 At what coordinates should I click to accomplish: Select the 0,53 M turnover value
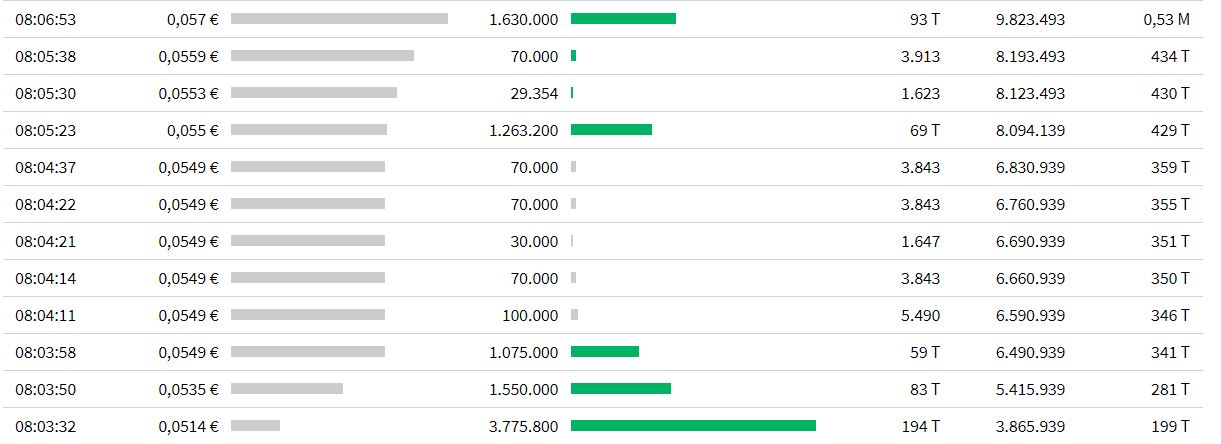pos(1166,20)
